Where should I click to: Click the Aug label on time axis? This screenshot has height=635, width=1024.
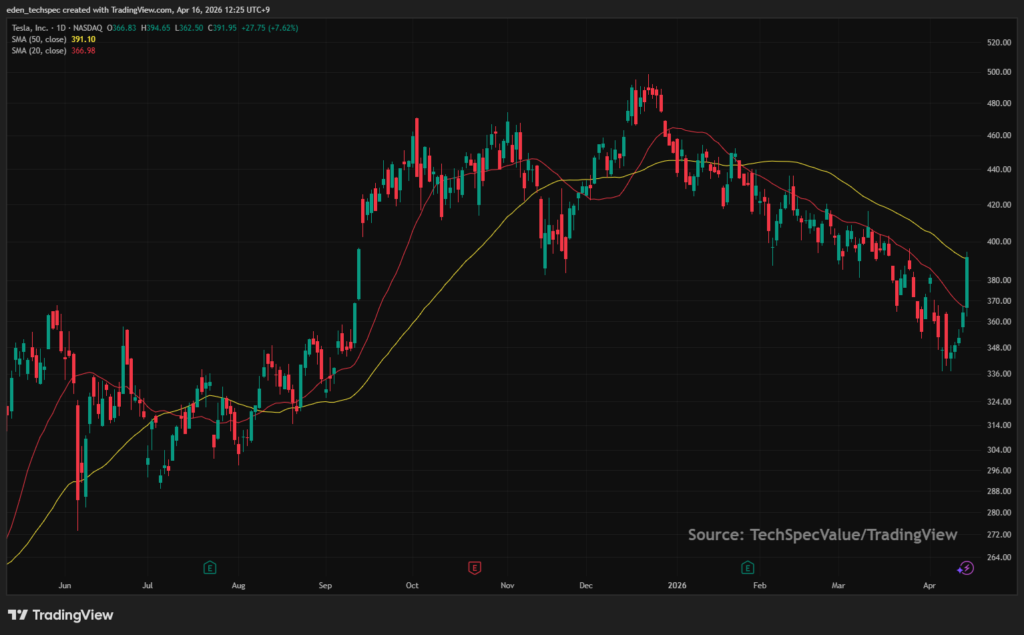point(238,585)
